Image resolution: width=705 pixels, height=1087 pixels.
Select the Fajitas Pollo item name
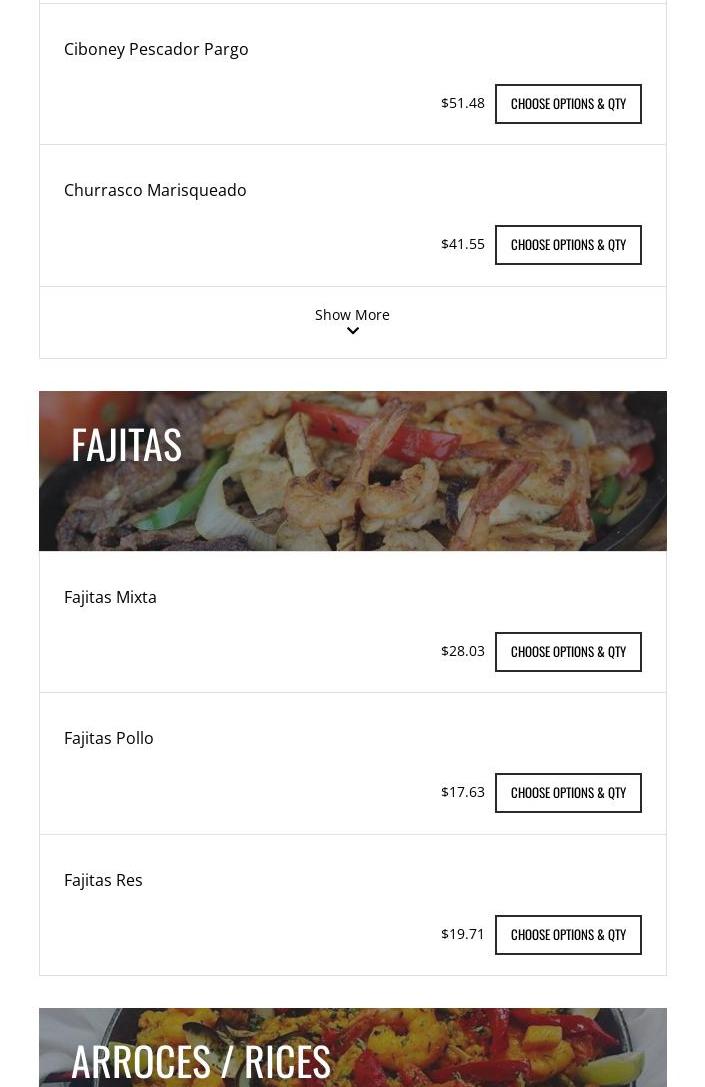[109, 738]
